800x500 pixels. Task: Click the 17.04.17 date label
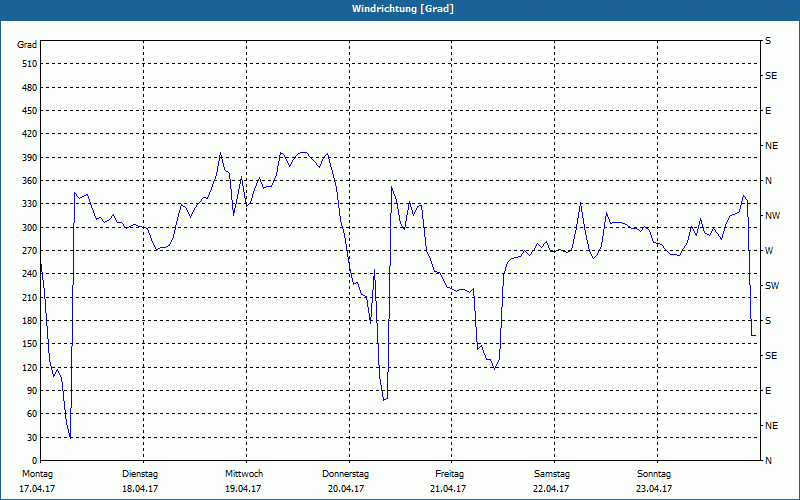[x=37, y=489]
